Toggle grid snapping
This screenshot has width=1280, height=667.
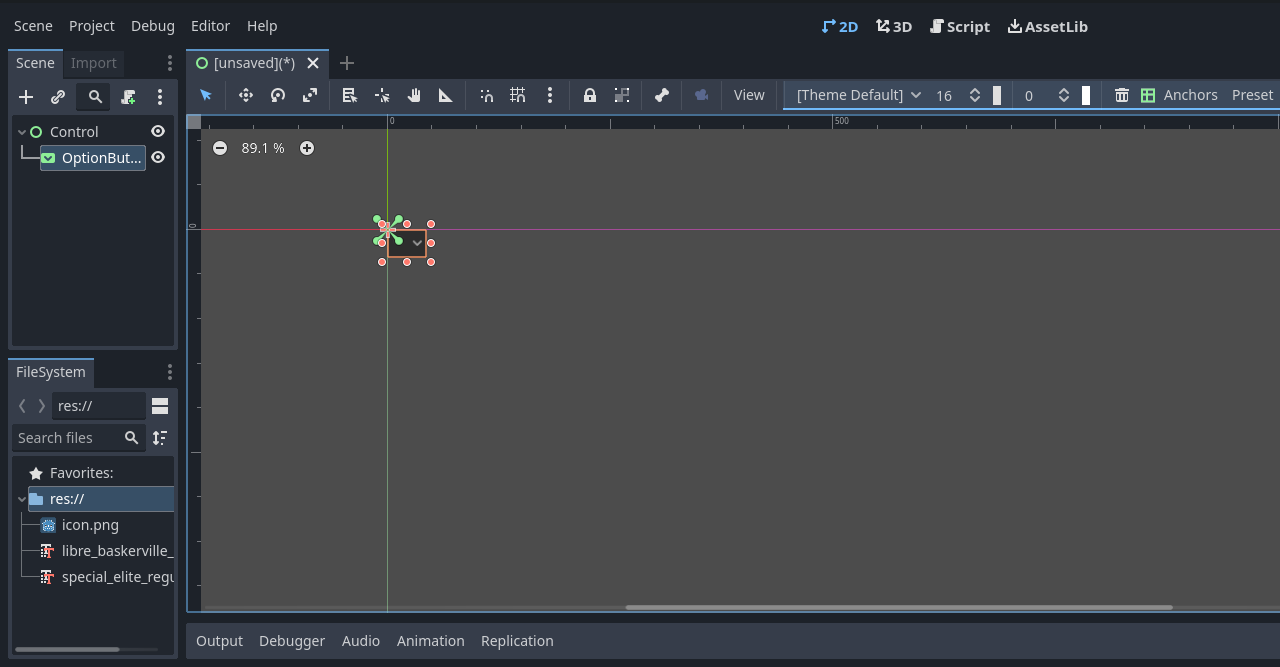point(518,95)
